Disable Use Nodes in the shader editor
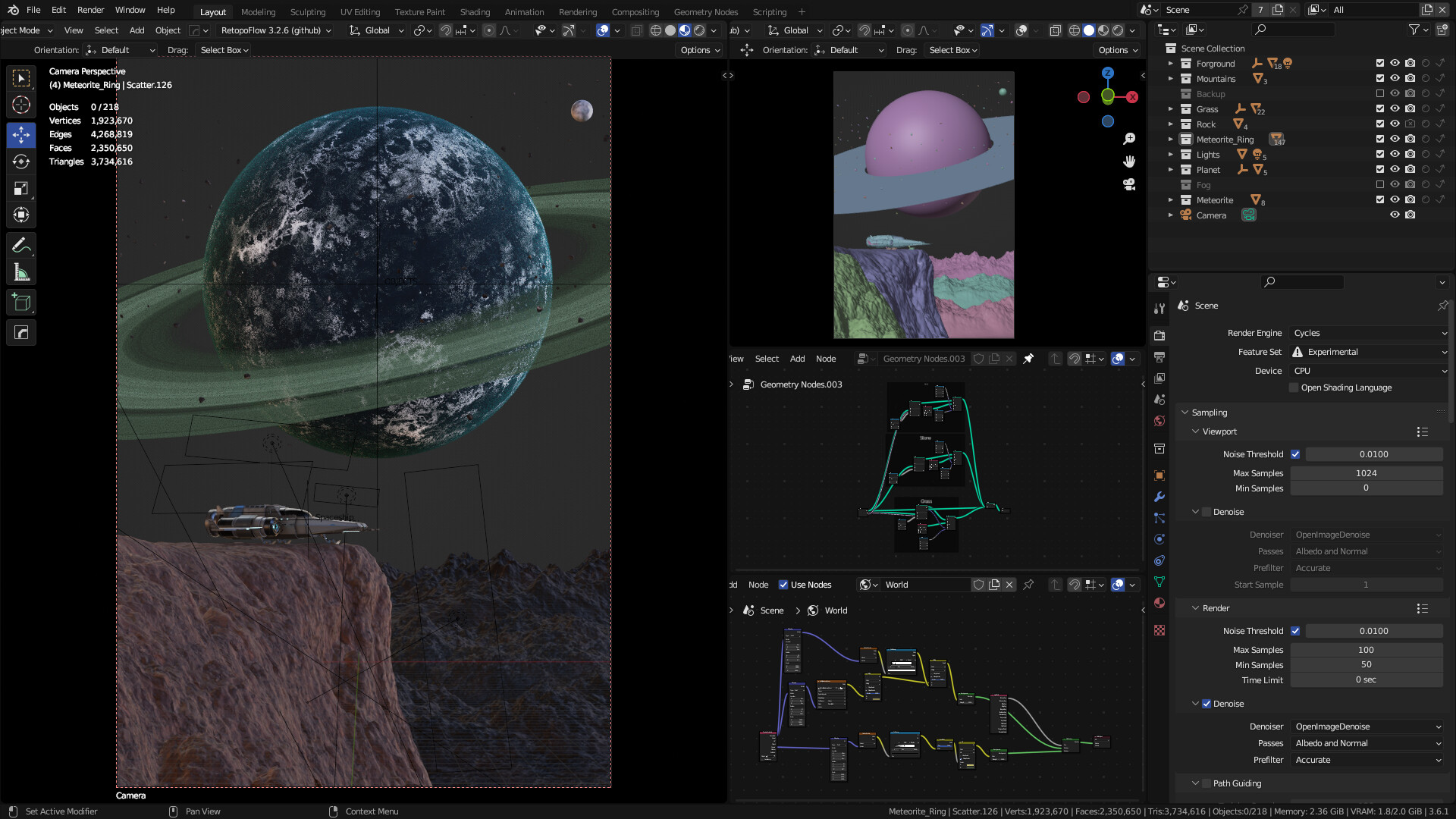This screenshot has width=1456, height=819. [784, 585]
